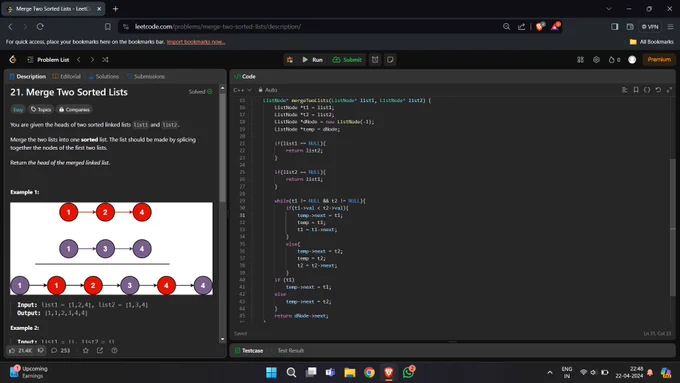
Task: Expand the Topics tag
Action: click(x=41, y=110)
